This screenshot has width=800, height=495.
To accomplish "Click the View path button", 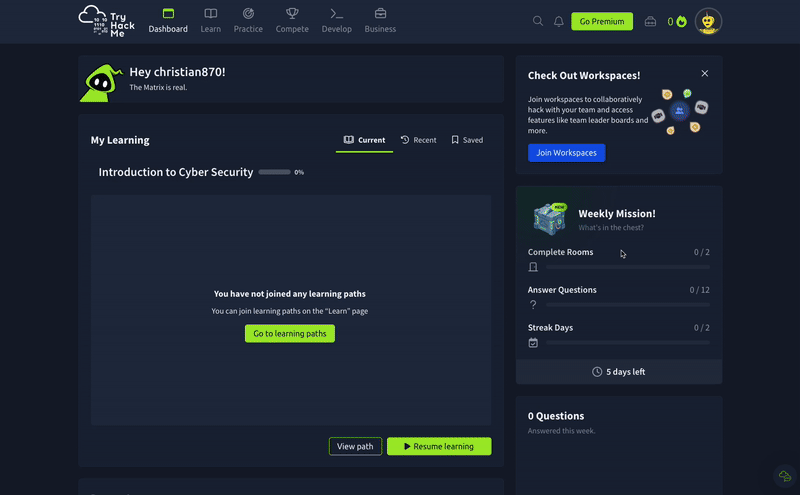I will (355, 447).
